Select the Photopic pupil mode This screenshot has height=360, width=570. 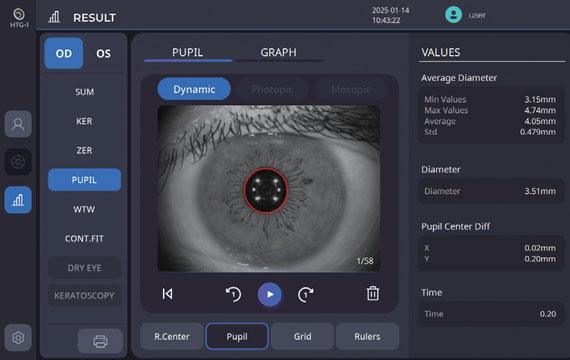pyautogui.click(x=272, y=89)
